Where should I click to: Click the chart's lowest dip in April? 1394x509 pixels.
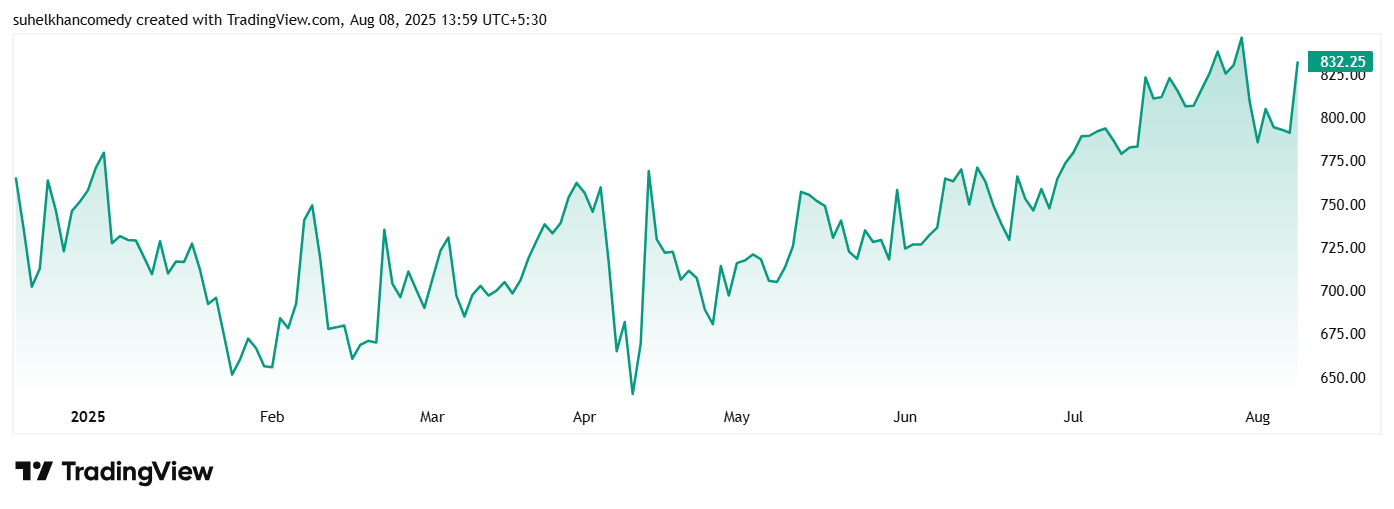pos(633,393)
